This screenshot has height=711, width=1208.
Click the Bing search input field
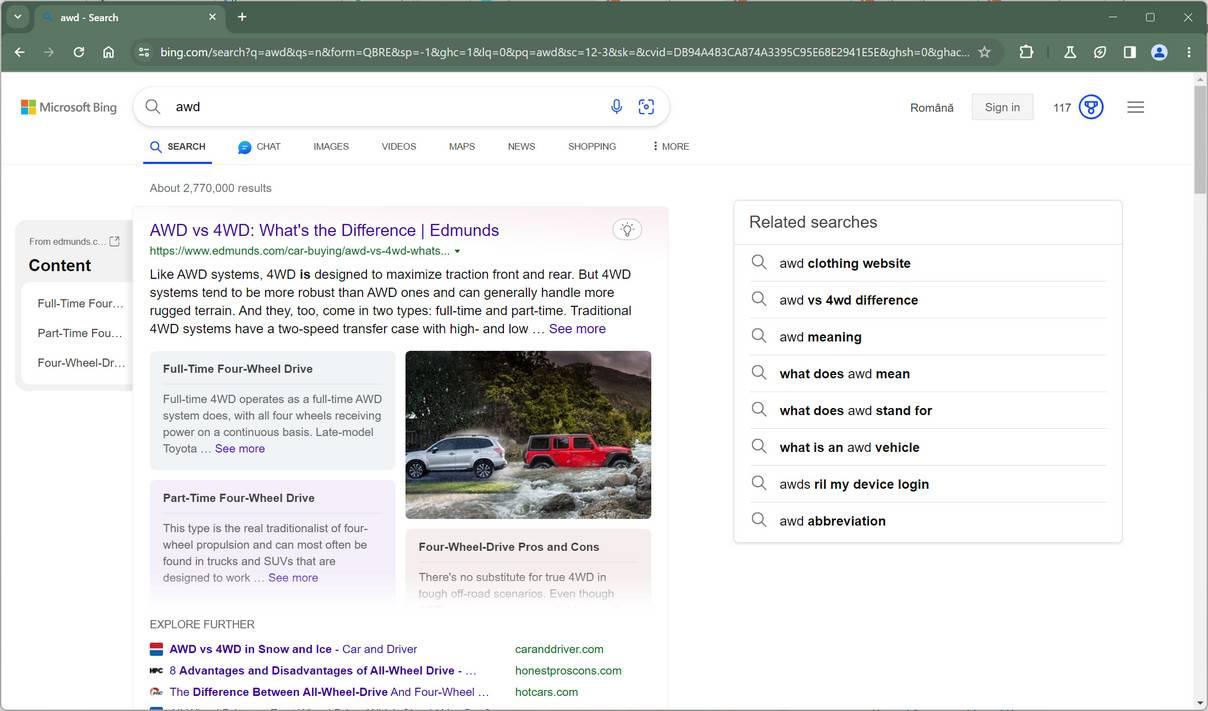coord(380,107)
